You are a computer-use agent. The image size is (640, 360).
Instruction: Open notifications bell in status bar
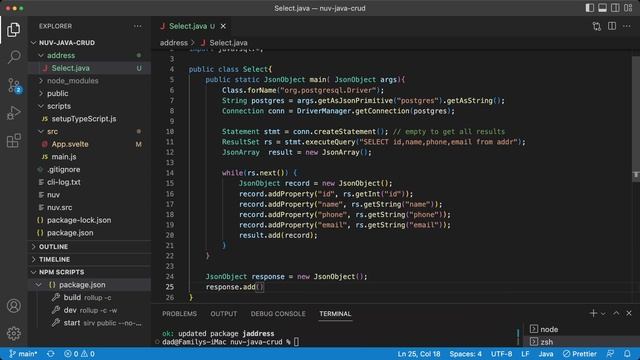click(x=627, y=354)
